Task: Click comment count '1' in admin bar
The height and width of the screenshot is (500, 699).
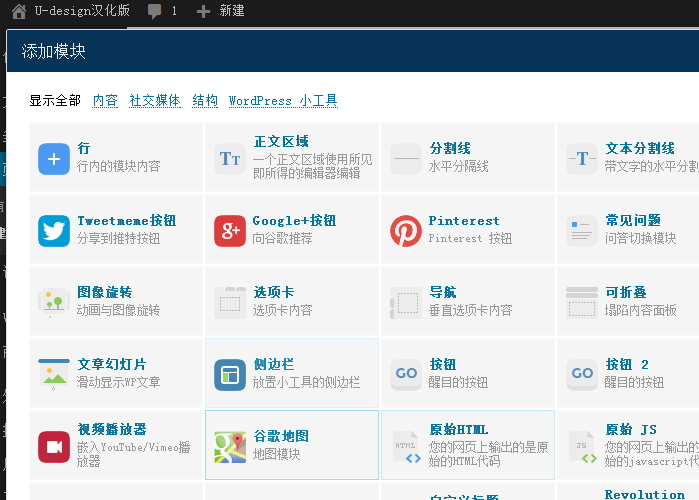Action: click(174, 11)
